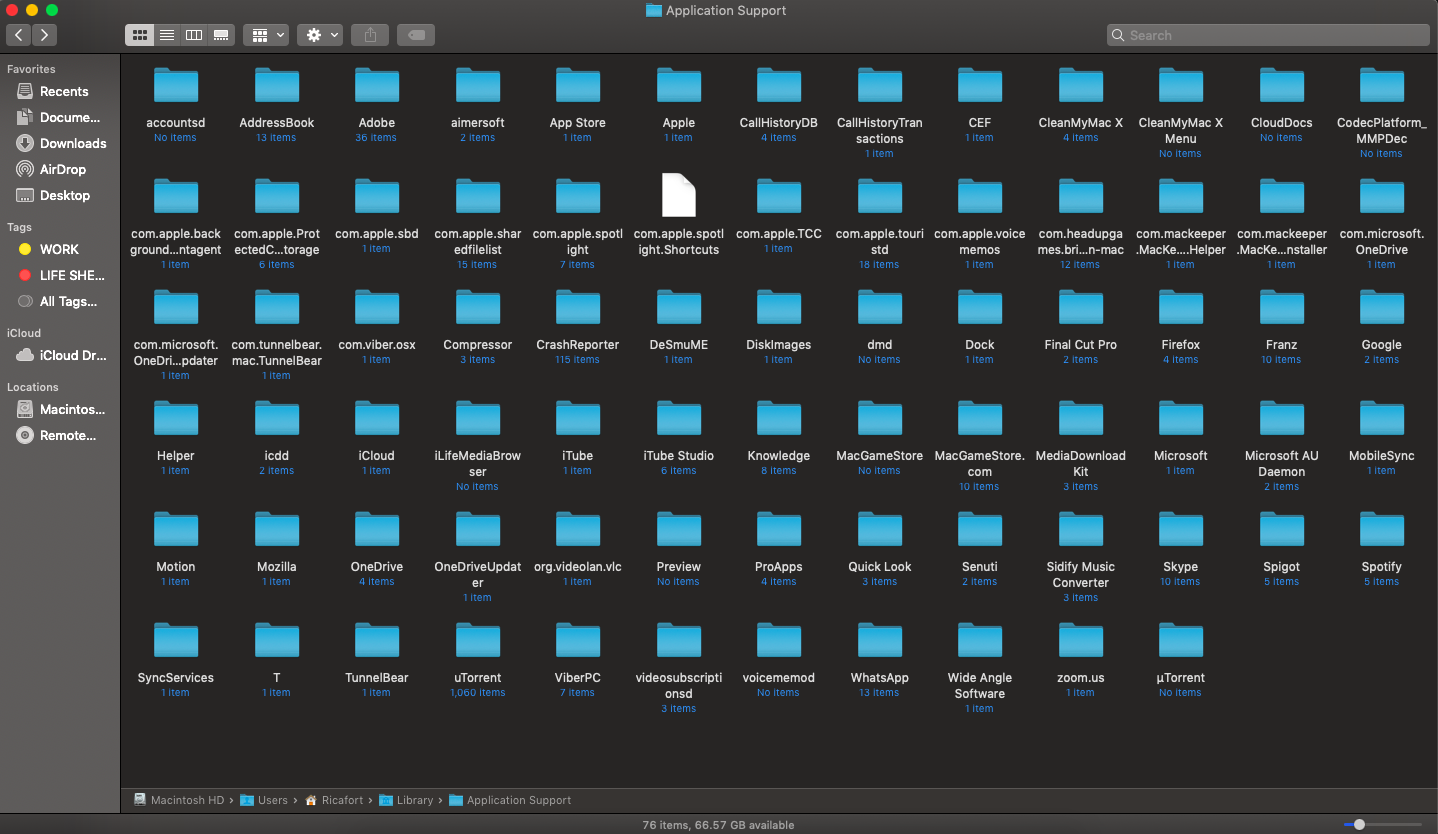The image size is (1438, 834).
Task: Open iCloud Drive in sidebar
Action: click(x=60, y=355)
